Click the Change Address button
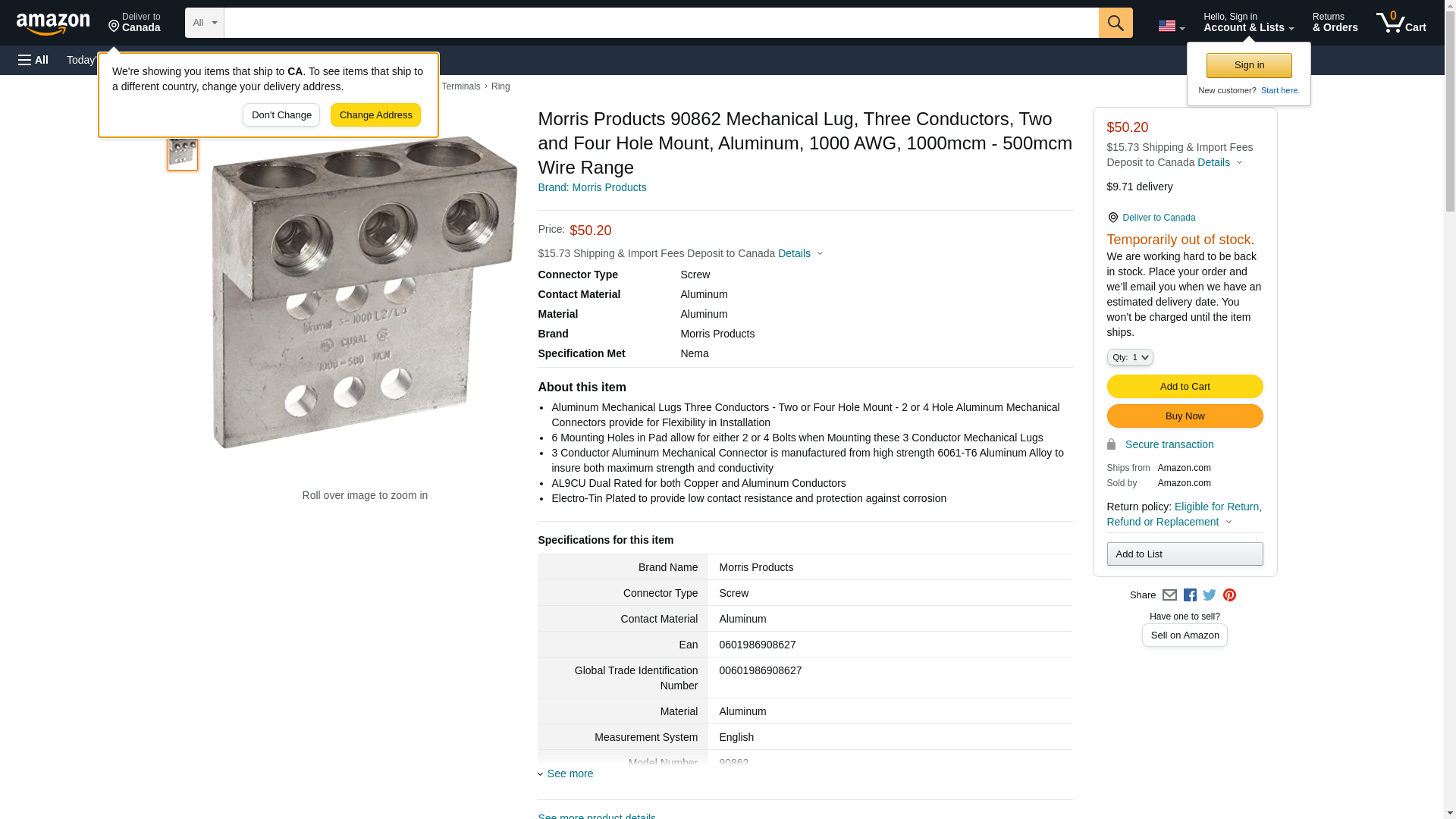Image resolution: width=1456 pixels, height=819 pixels. pos(375,115)
